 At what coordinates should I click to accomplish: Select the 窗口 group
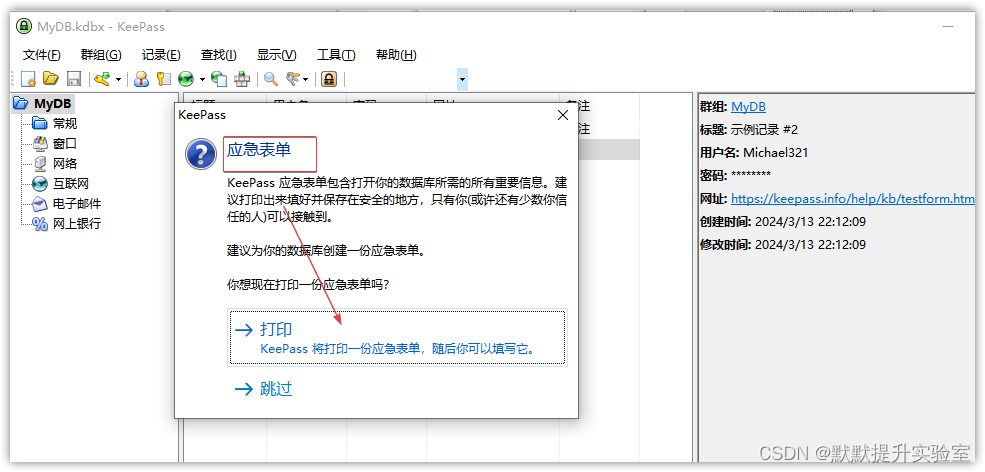(x=65, y=144)
